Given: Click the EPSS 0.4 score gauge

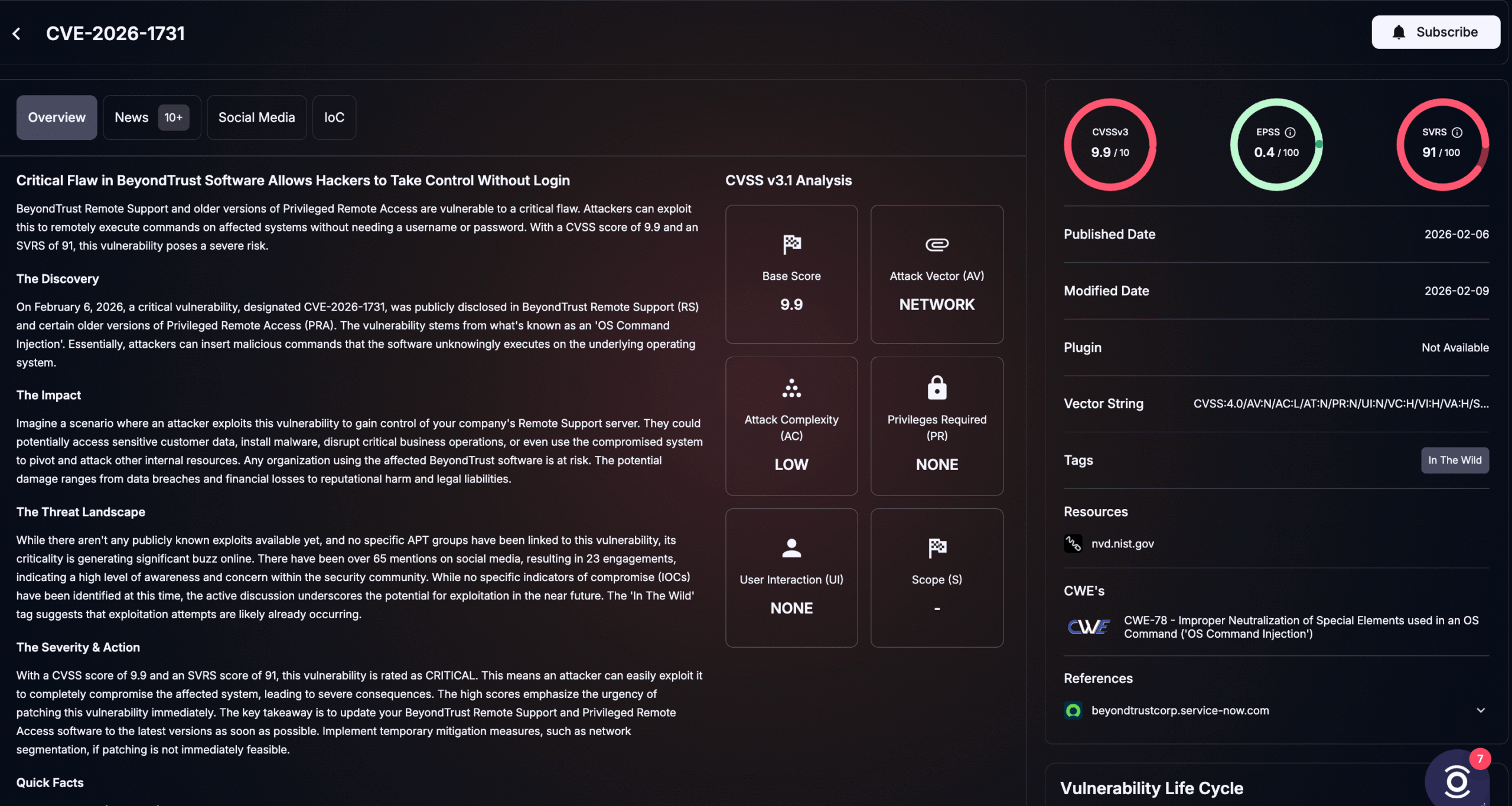Looking at the screenshot, I should click(1276, 145).
